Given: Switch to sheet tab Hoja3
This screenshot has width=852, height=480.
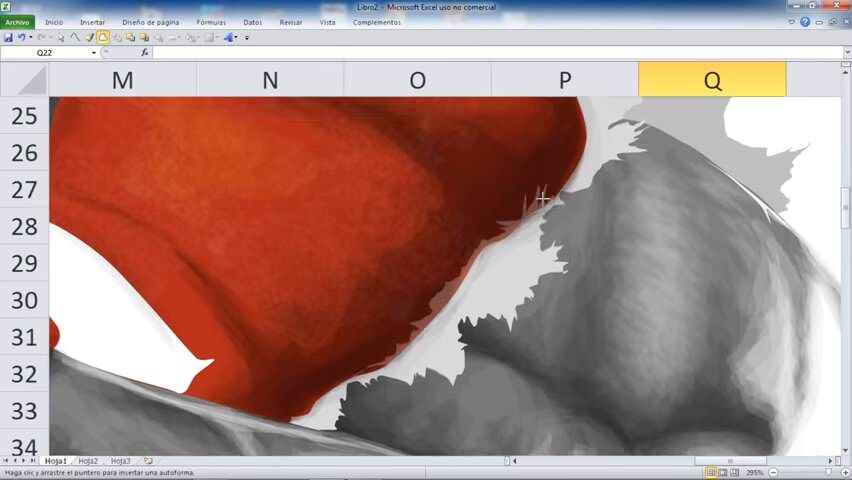Looking at the screenshot, I should [121, 460].
